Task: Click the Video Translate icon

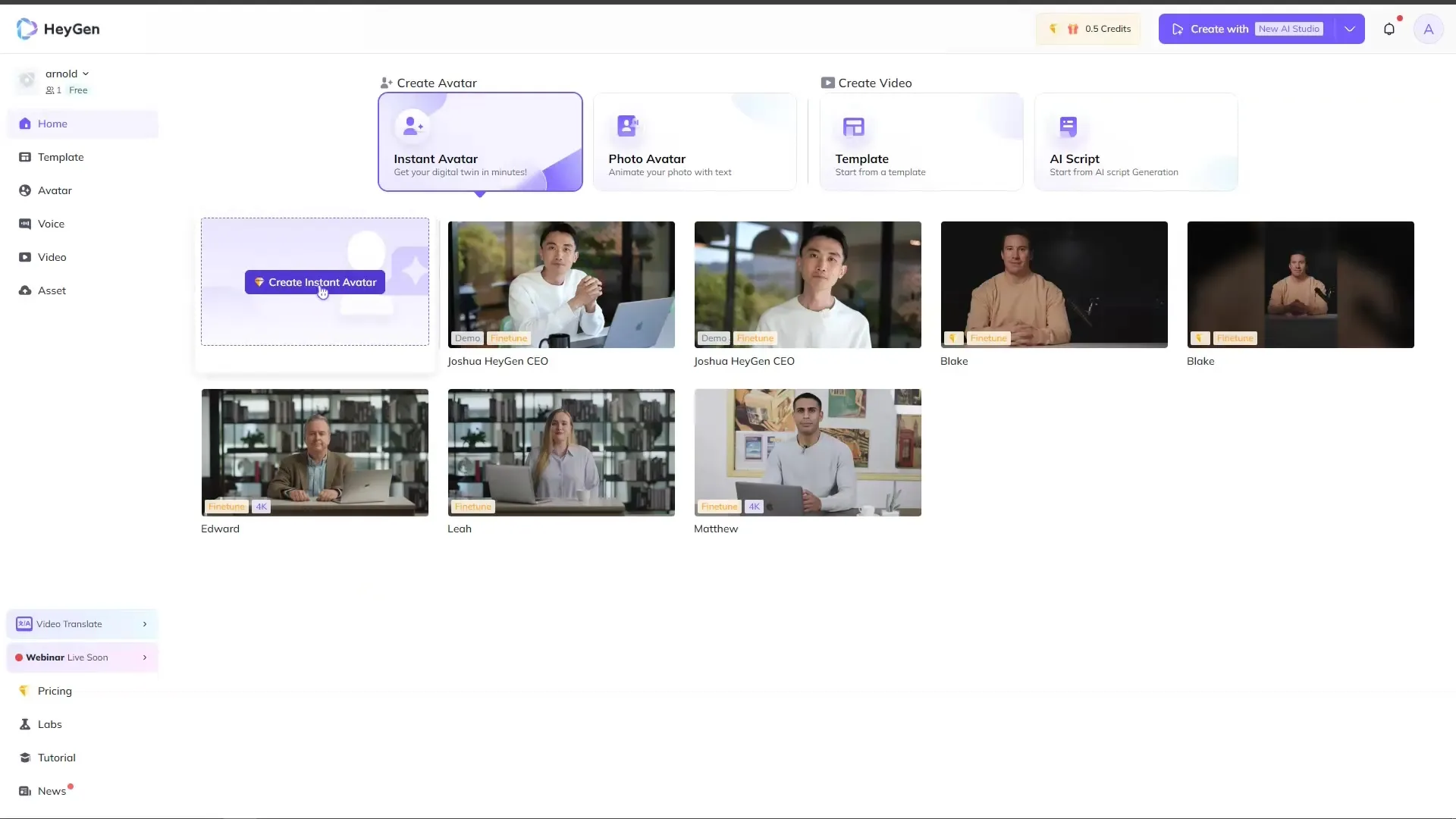Action: click(x=24, y=624)
